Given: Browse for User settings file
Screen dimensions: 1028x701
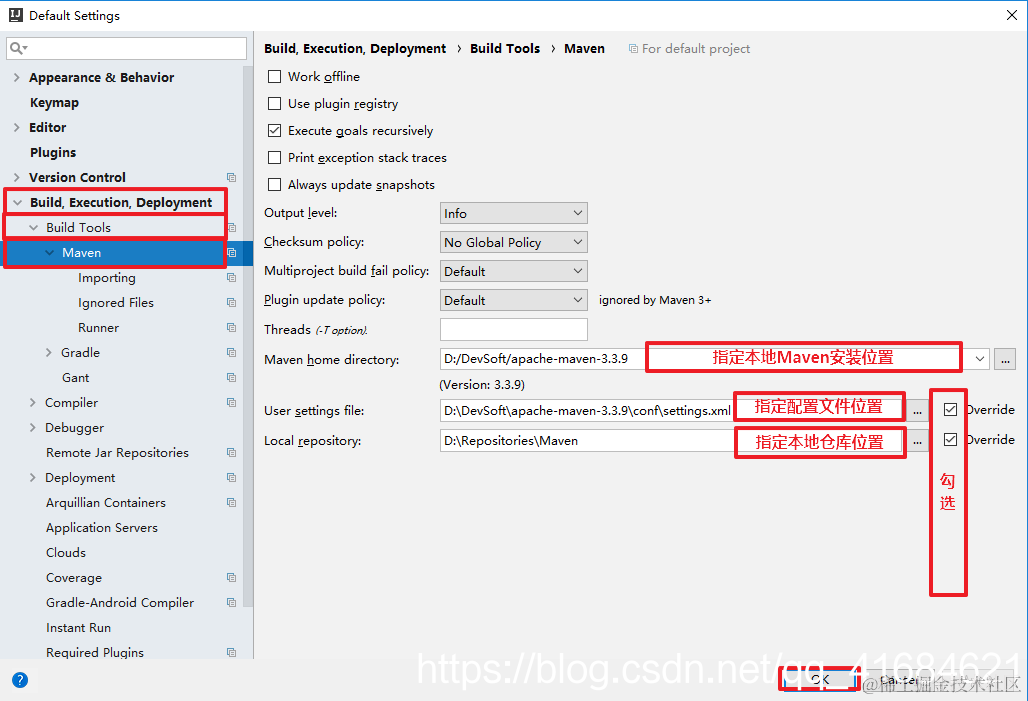Looking at the screenshot, I should pyautogui.click(x=918, y=411).
